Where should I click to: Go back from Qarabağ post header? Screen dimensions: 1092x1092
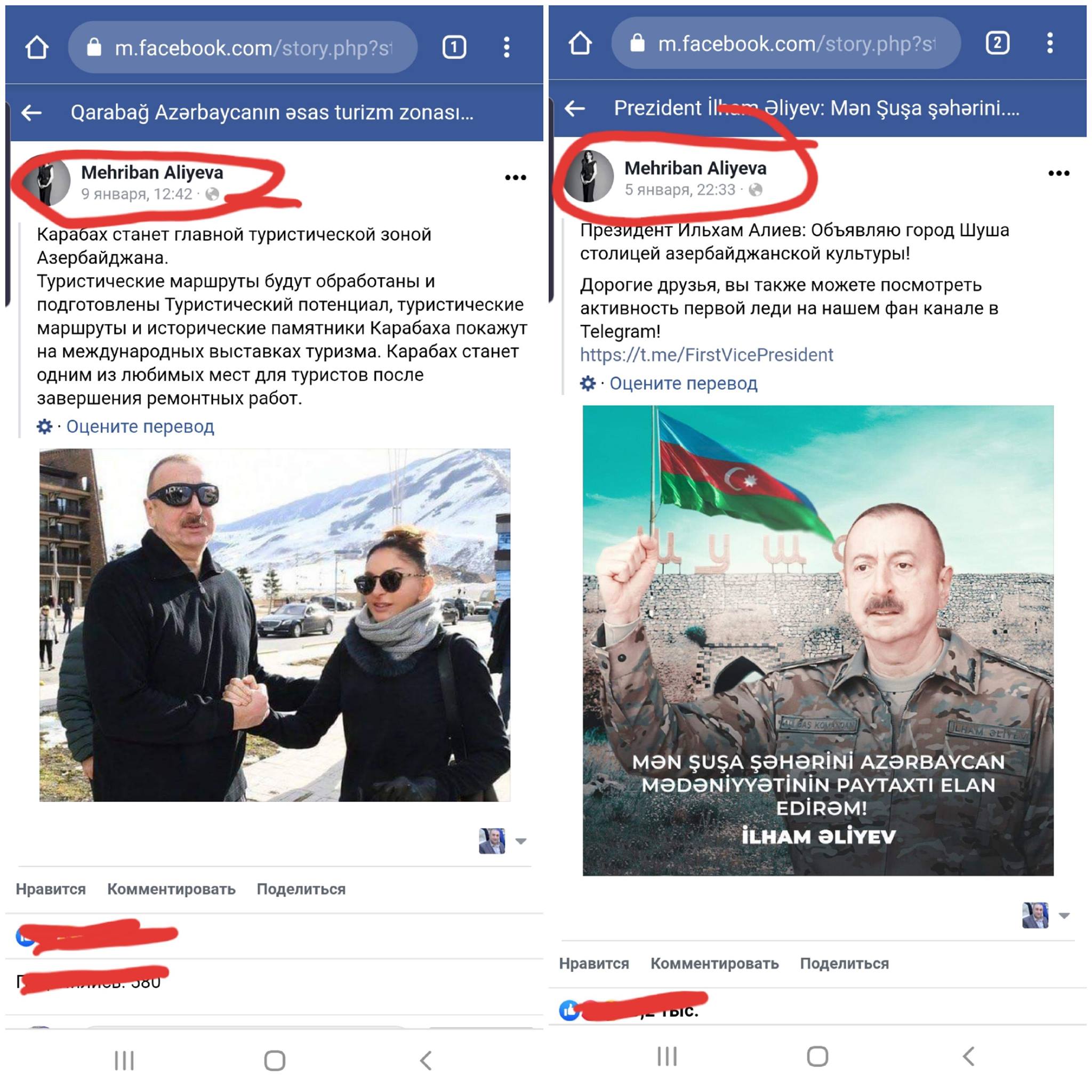pos(31,113)
